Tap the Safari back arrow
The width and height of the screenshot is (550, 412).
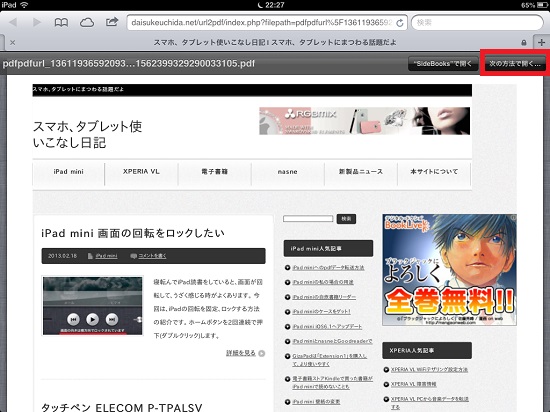[x=13, y=22]
